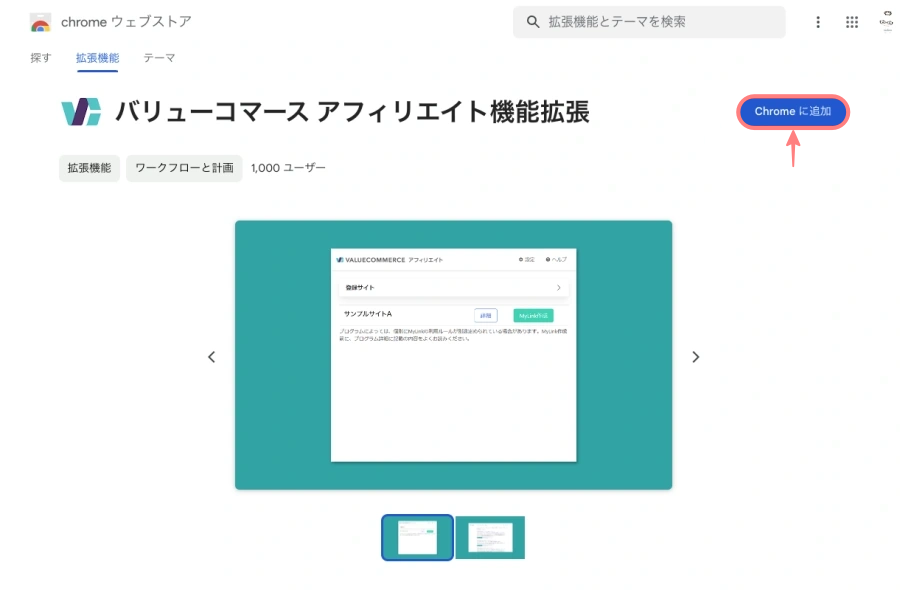Show the previous screenshot with left chevron
Image resolution: width=900 pixels, height=590 pixels.
[212, 357]
